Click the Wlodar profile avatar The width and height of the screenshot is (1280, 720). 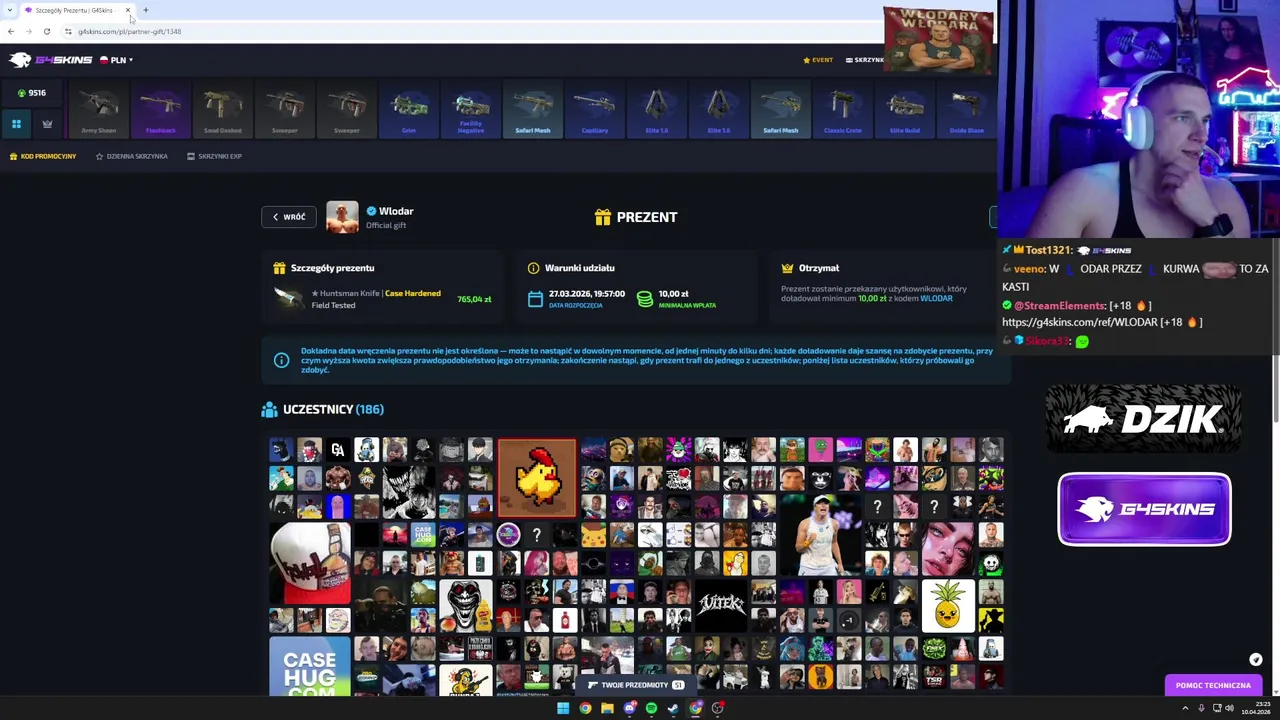pos(342,217)
